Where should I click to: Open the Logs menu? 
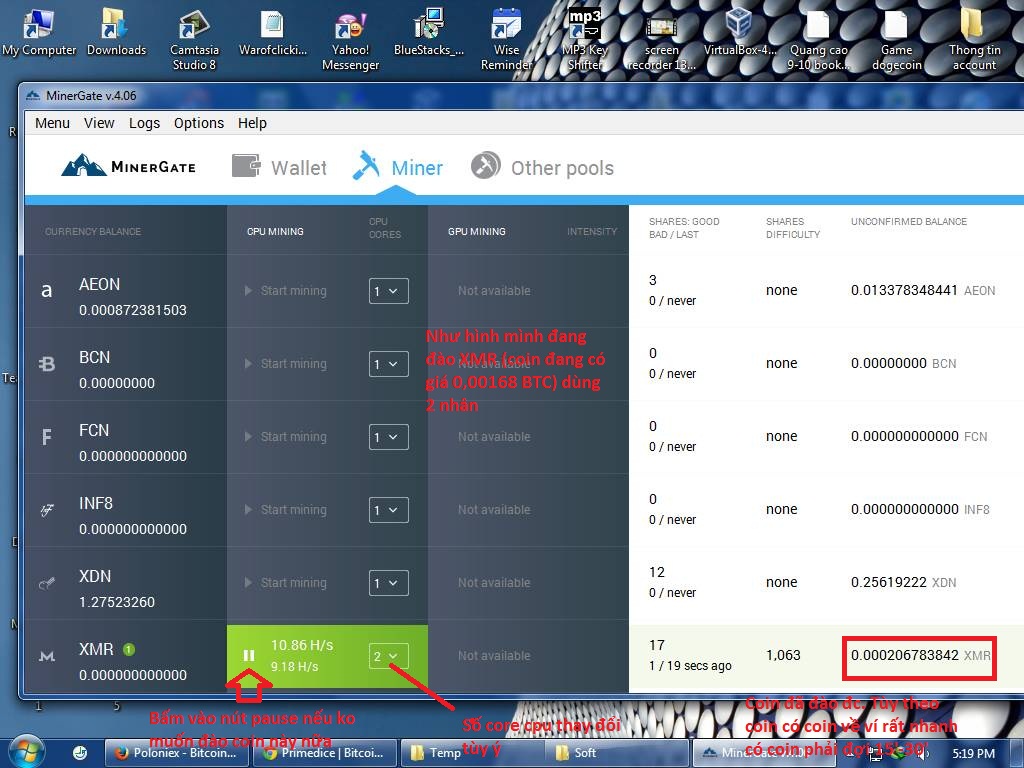tap(144, 123)
